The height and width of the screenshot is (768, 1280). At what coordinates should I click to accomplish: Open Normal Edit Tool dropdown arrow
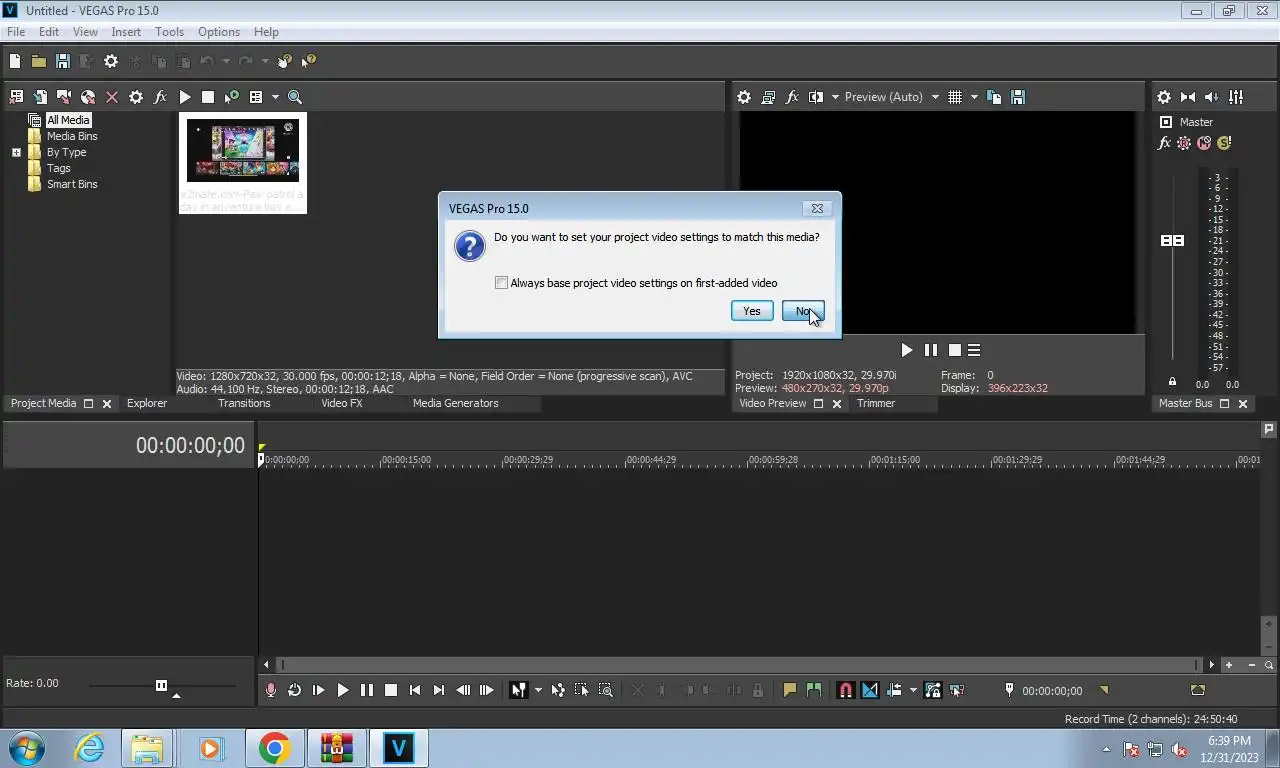click(x=538, y=690)
